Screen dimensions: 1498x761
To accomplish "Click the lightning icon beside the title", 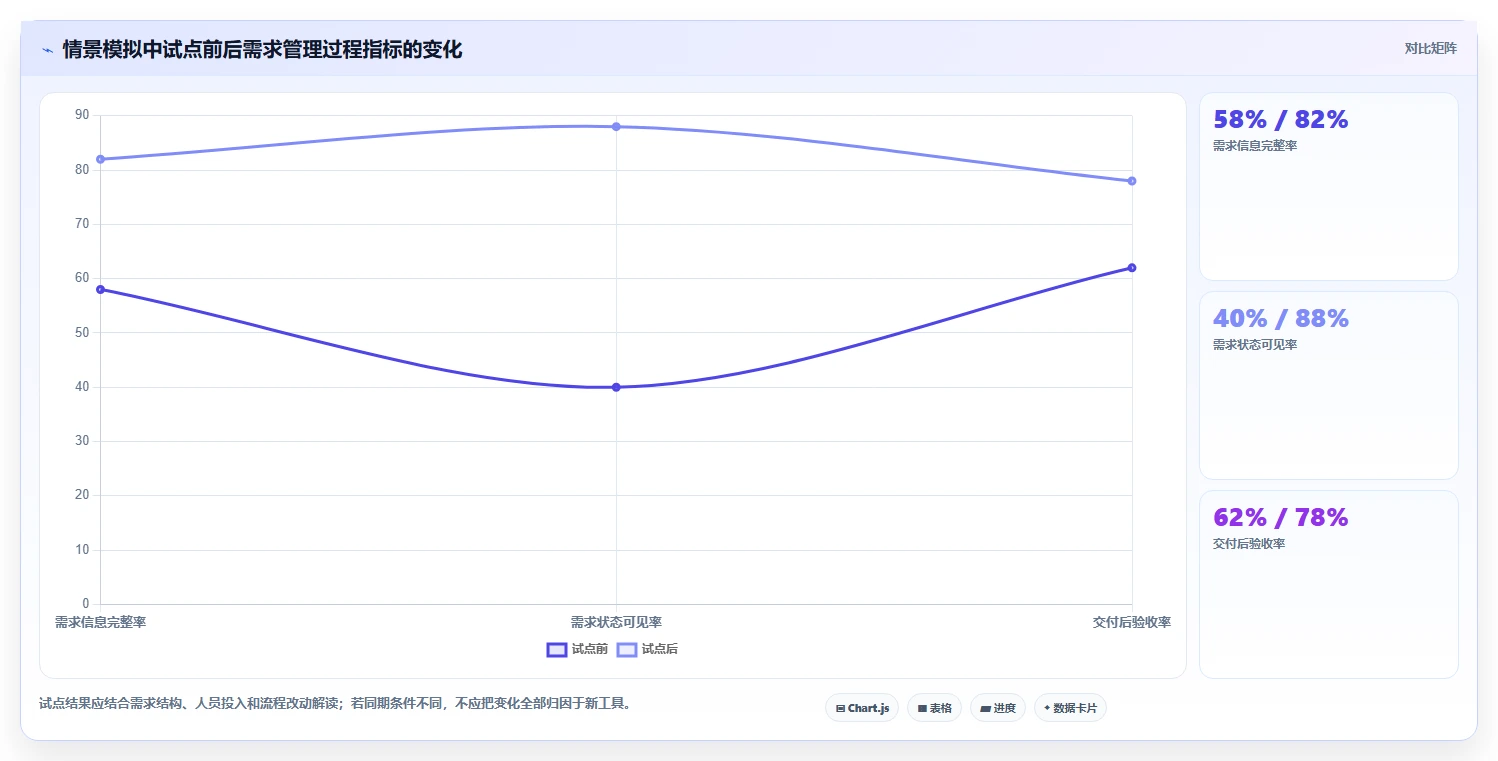I will pos(47,50).
